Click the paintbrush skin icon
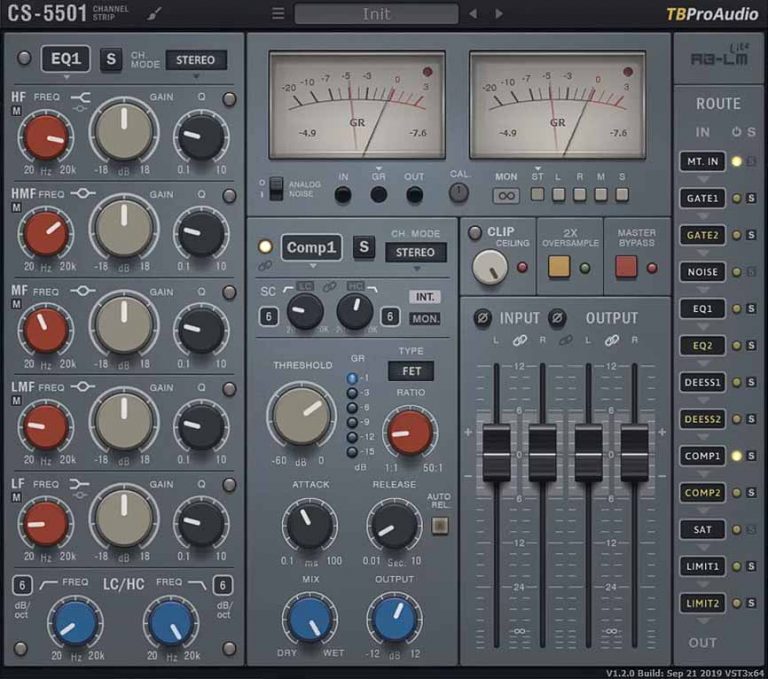Viewport: 768px width, 679px height. 152,14
